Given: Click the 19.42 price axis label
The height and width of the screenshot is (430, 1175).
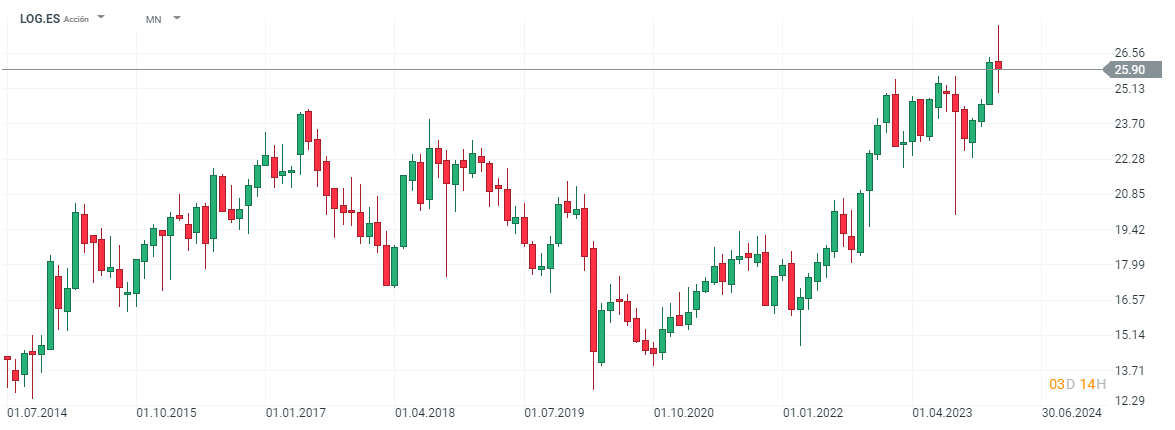Looking at the screenshot, I should coord(1130,229).
